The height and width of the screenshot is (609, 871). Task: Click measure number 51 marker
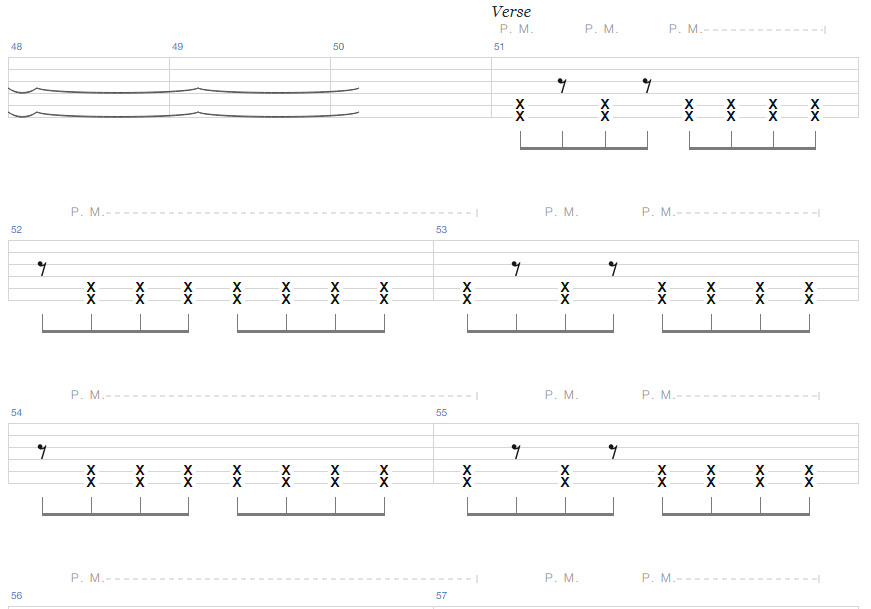(x=499, y=47)
